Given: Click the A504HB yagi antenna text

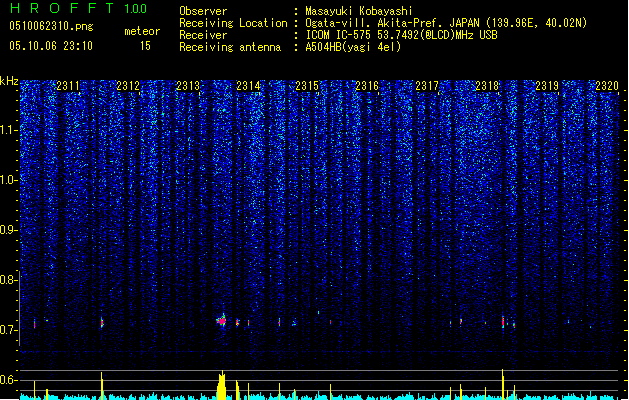Looking at the screenshot, I should click(353, 47).
